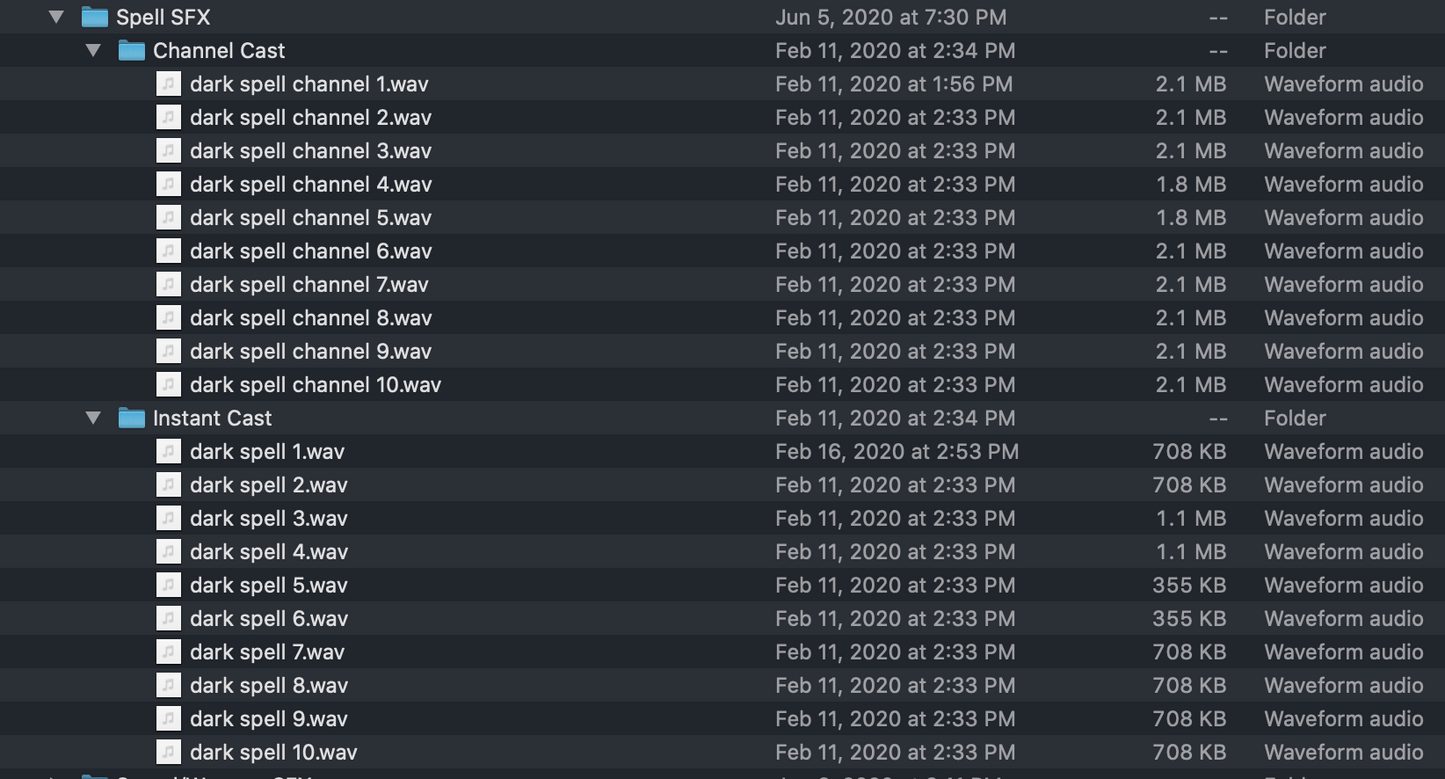Click audio icon next to dark spell 1.wav
Screen dimensions: 1445x779
pyautogui.click(x=168, y=452)
